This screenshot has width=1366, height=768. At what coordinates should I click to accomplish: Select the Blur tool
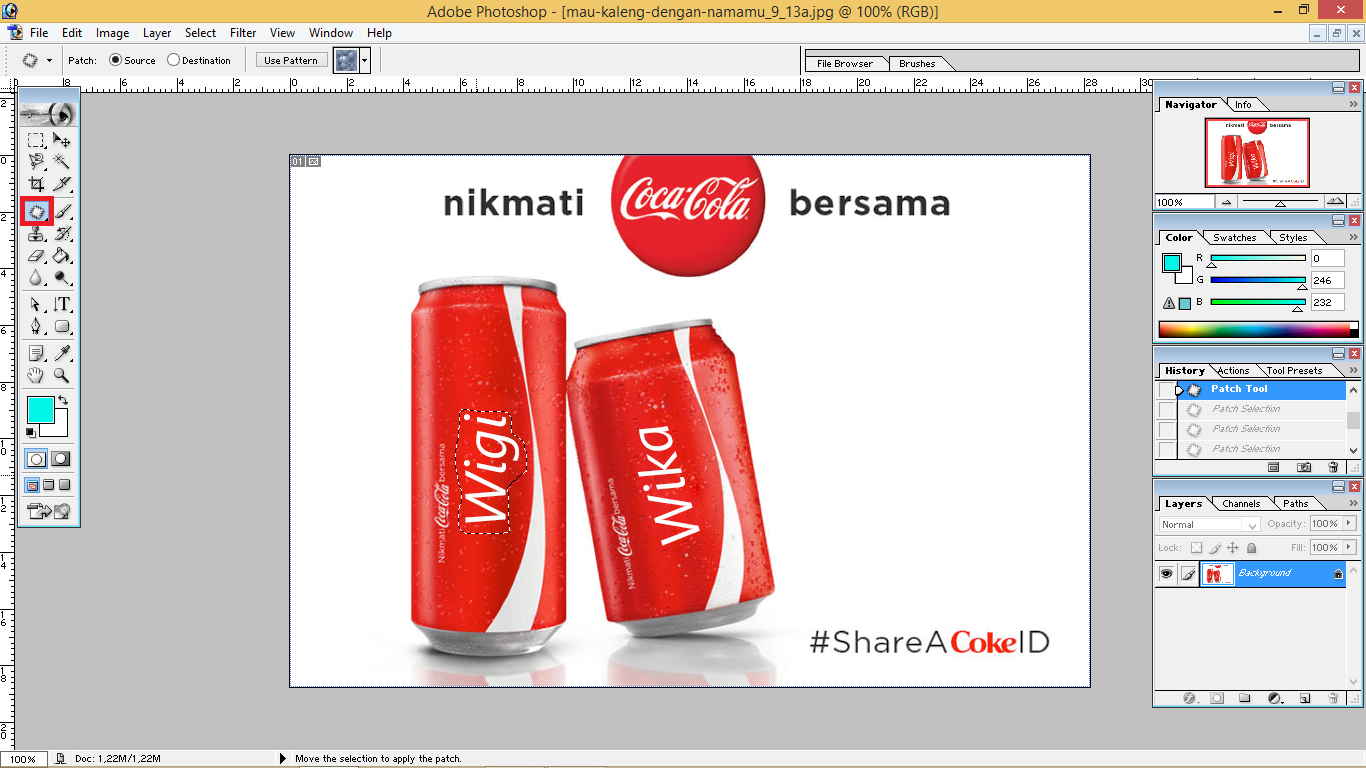click(x=36, y=278)
